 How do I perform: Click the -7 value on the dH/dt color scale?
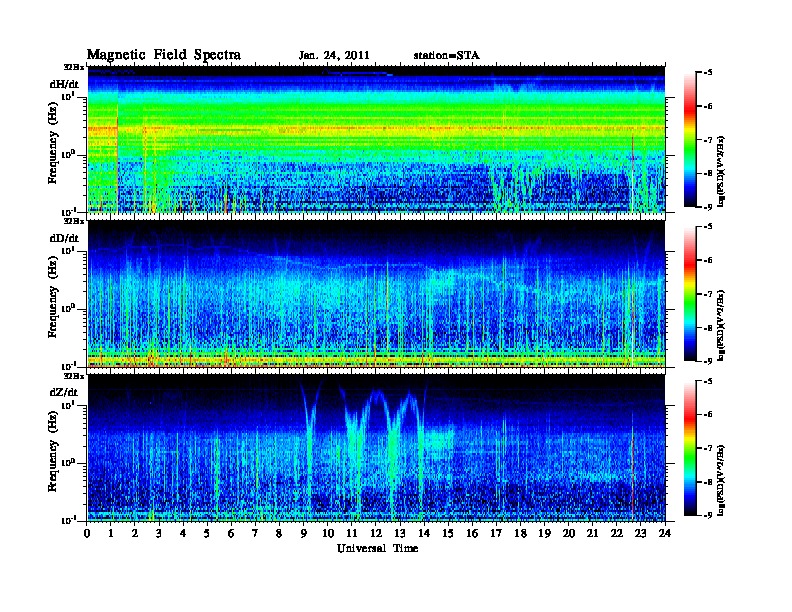[708, 140]
